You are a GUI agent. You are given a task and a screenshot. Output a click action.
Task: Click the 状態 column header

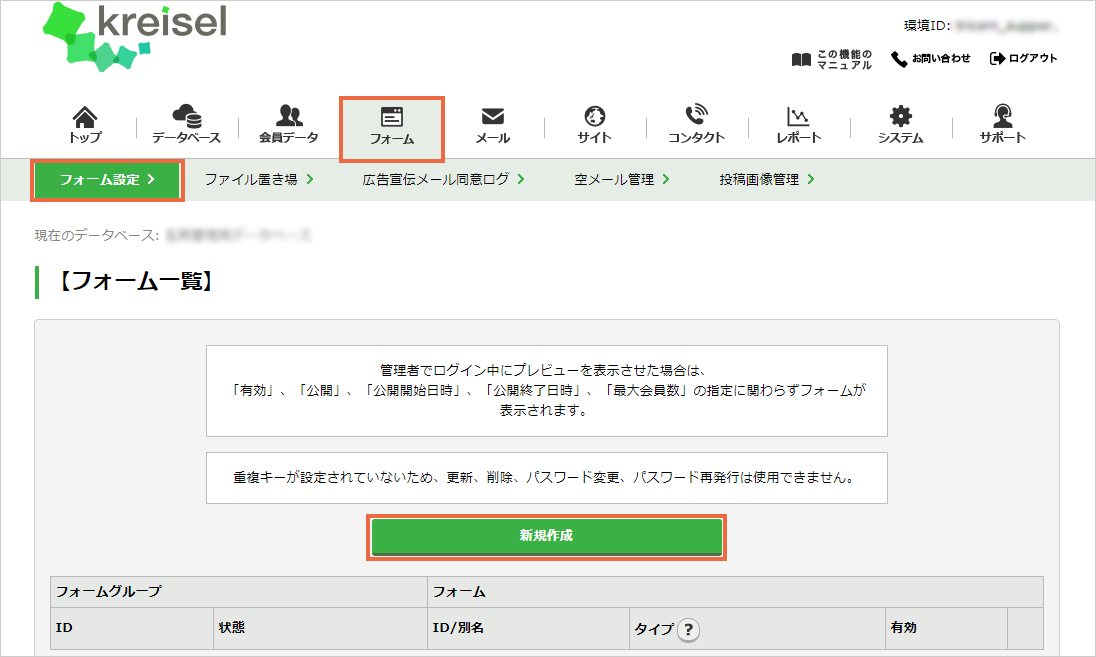tap(320, 628)
